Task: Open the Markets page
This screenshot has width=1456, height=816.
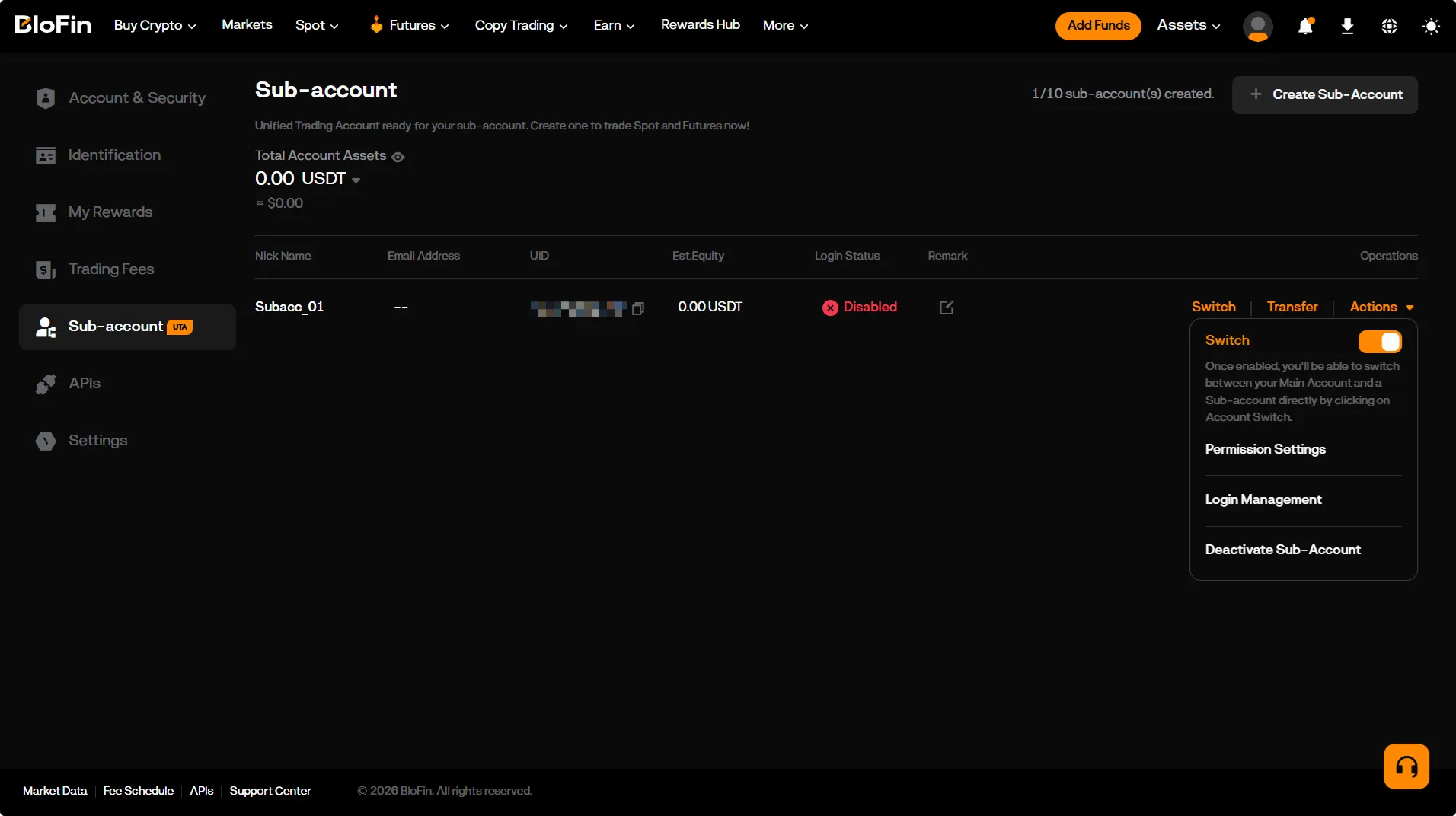Action: coord(247,24)
